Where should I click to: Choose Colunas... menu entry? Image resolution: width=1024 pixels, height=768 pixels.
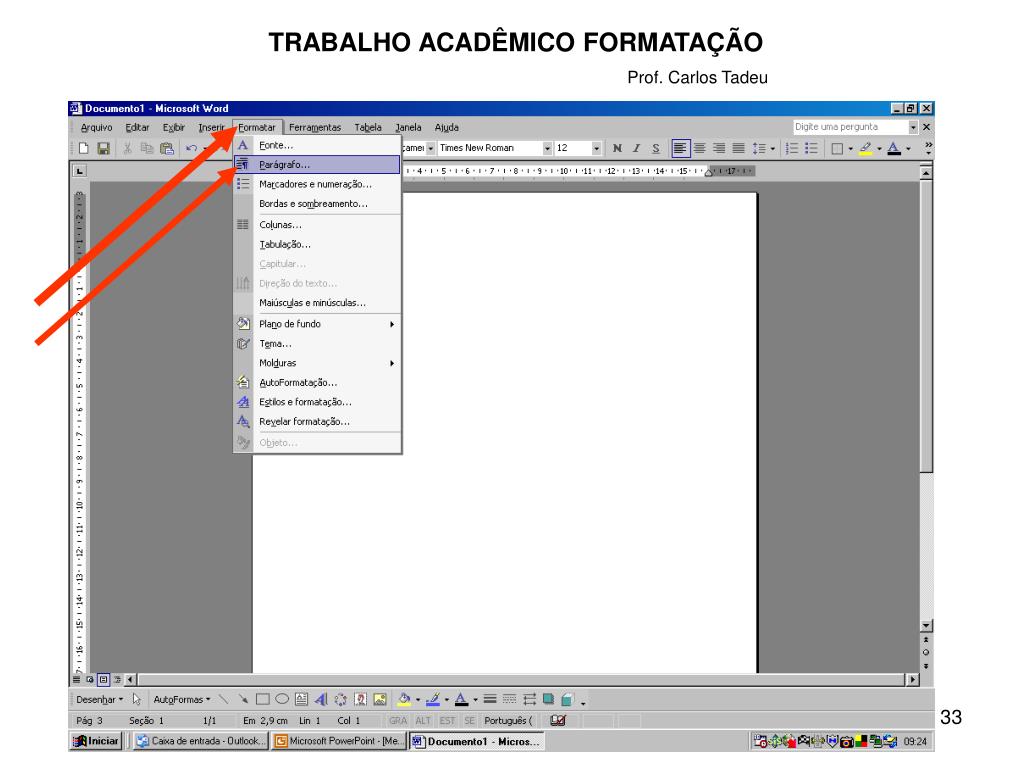point(317,225)
